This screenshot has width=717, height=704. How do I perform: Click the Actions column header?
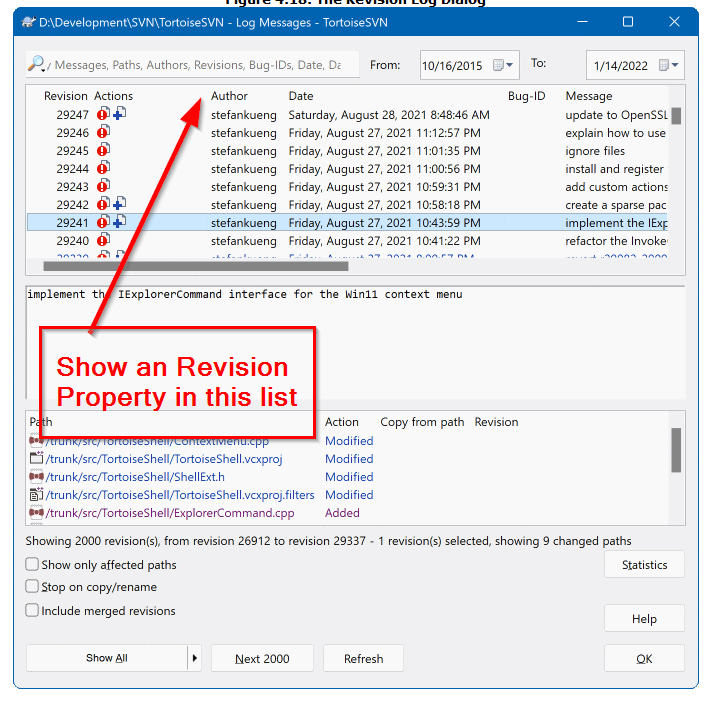click(x=113, y=96)
